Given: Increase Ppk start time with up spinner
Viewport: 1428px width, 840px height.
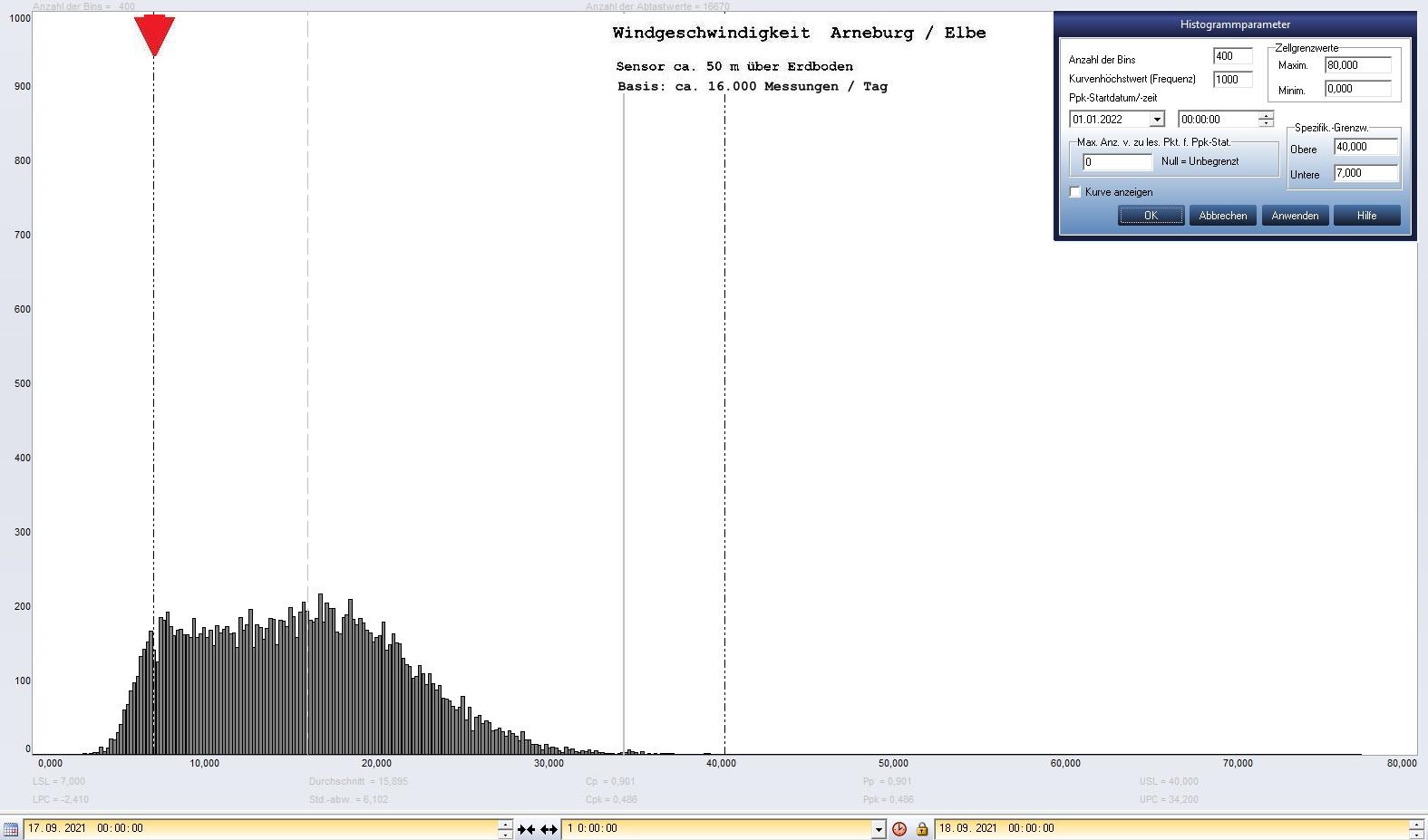Looking at the screenshot, I should [1266, 115].
